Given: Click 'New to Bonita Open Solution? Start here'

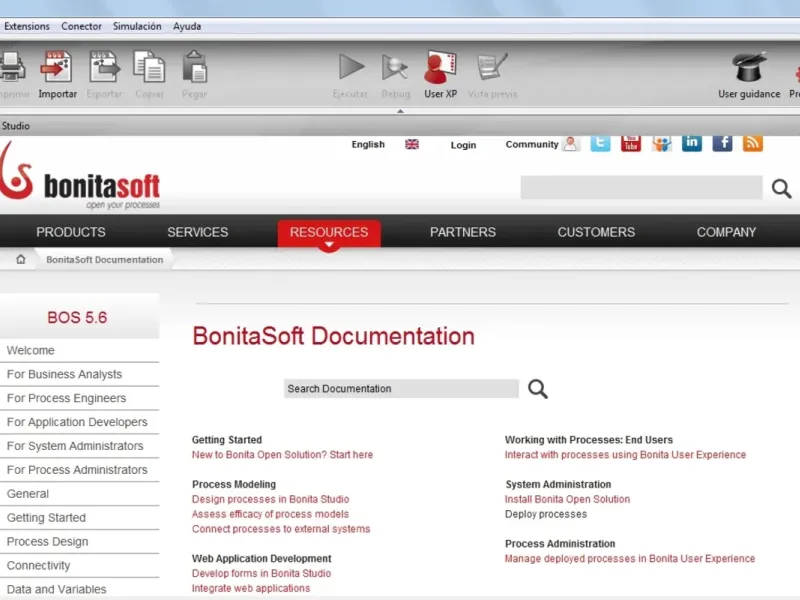Looking at the screenshot, I should point(282,455).
